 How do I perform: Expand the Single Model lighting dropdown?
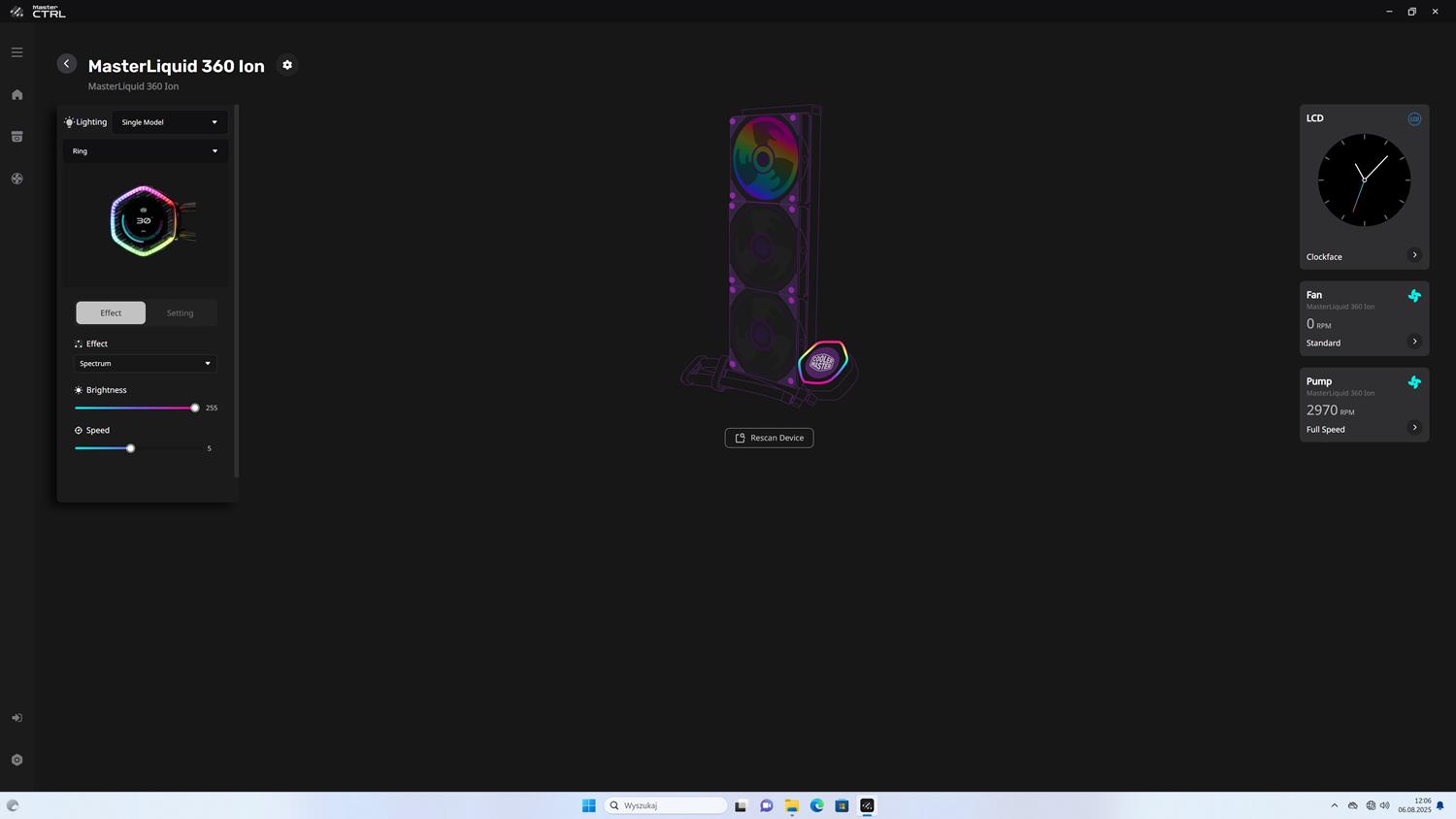pos(169,122)
